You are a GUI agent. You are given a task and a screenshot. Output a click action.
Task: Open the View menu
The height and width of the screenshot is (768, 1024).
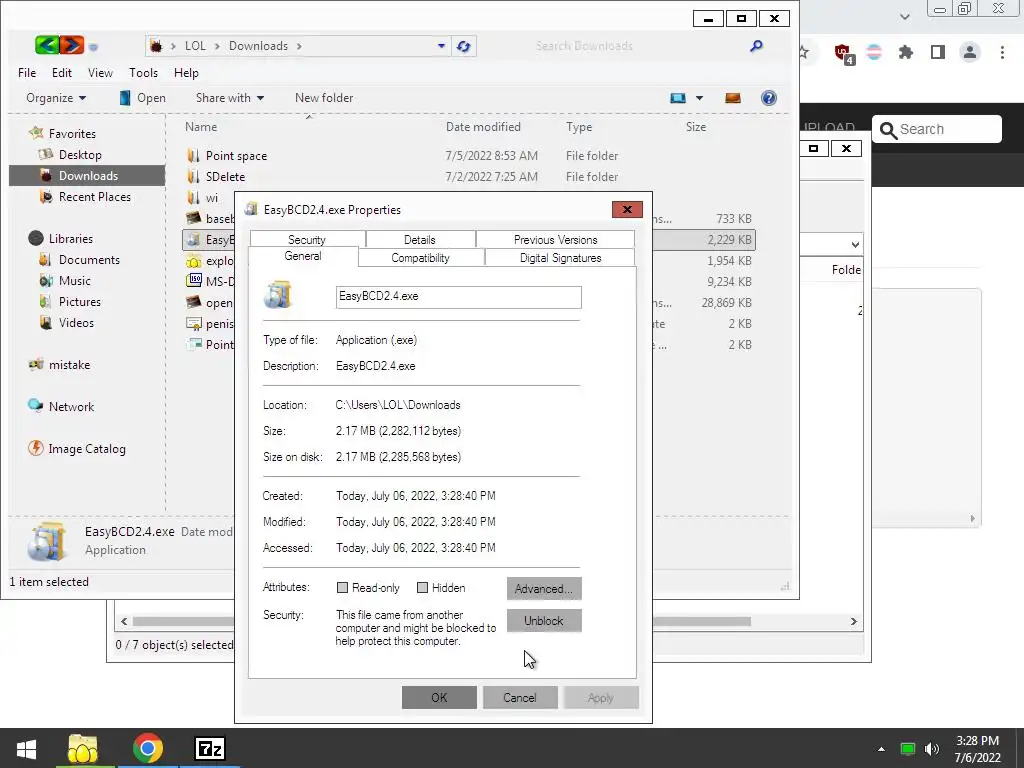click(x=100, y=72)
